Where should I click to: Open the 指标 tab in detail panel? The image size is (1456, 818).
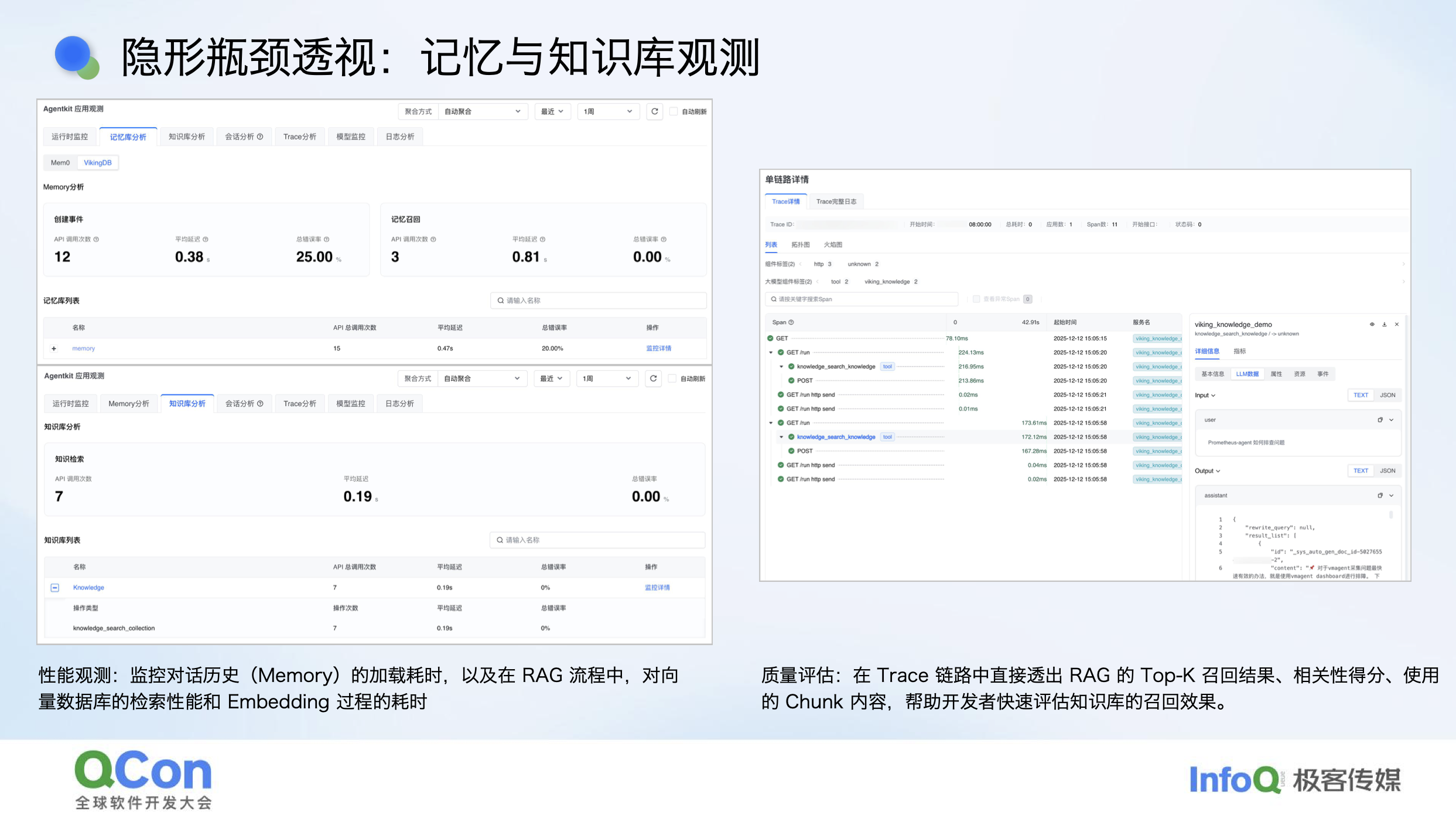[1239, 352]
